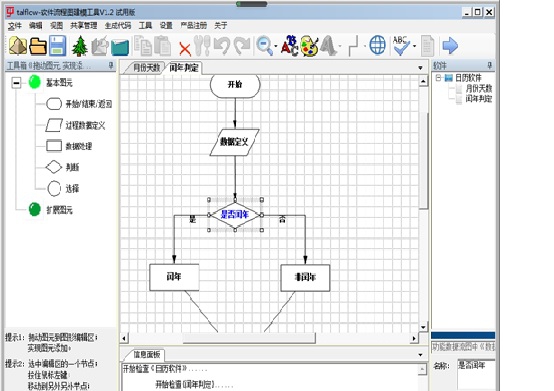Select the 数据处理 shape in toolbox
554x391 pixels.
tap(69, 146)
